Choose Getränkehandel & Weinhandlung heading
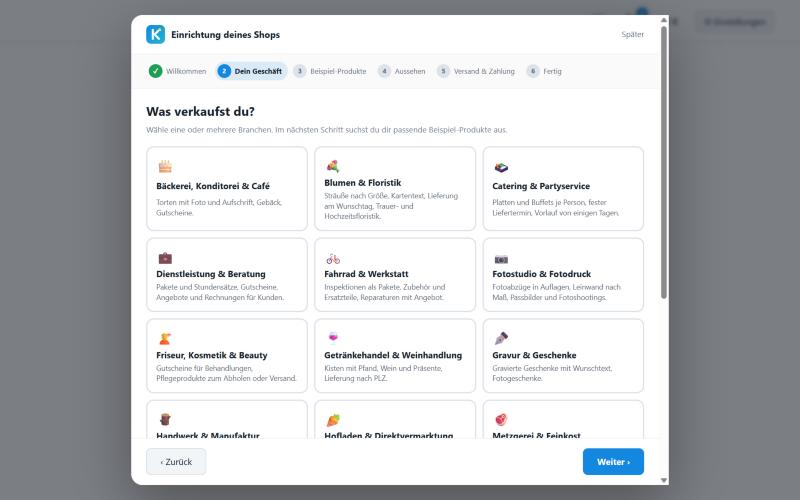Image resolution: width=800 pixels, height=500 pixels. [x=393, y=355]
